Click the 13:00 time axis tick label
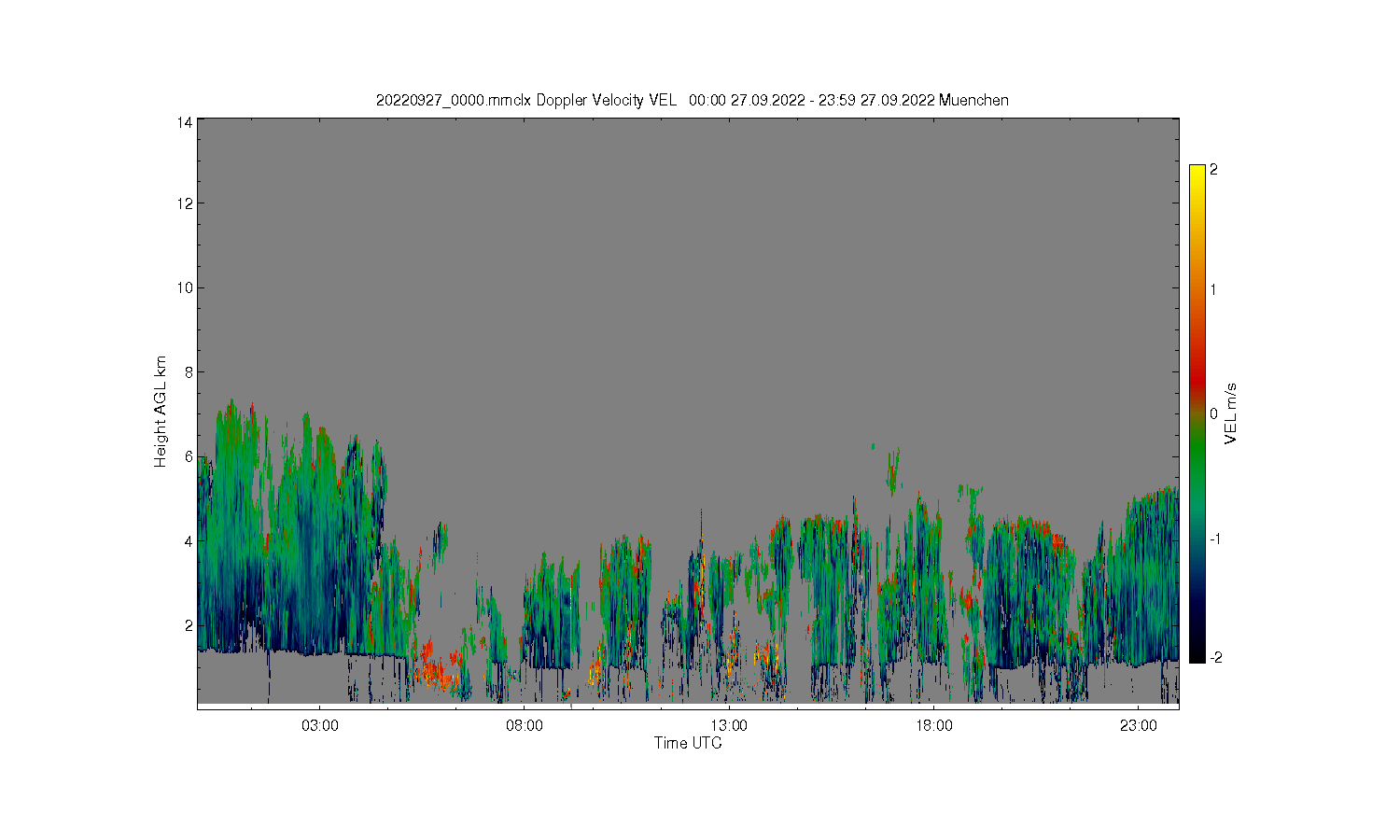The width and height of the screenshot is (1400, 840). 729,726
